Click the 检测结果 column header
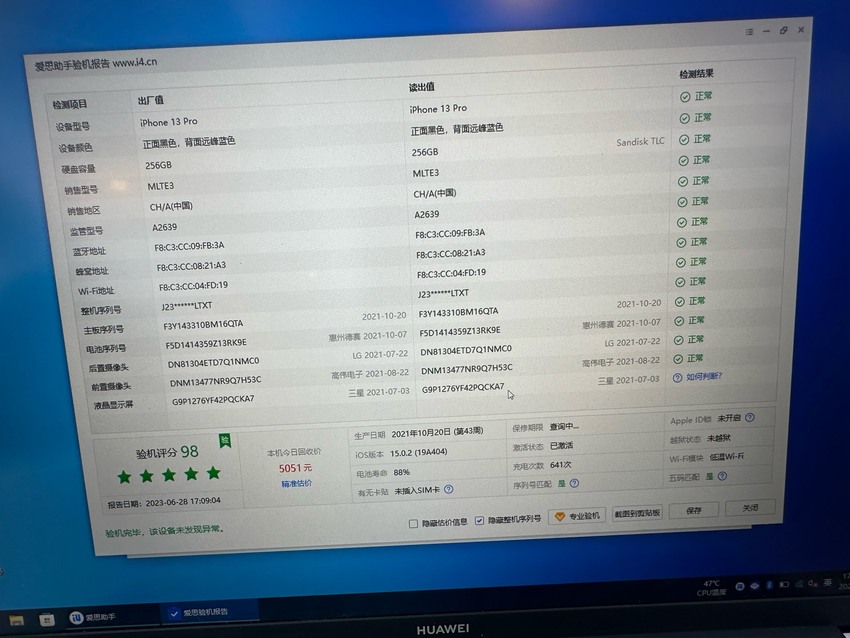 696,74
